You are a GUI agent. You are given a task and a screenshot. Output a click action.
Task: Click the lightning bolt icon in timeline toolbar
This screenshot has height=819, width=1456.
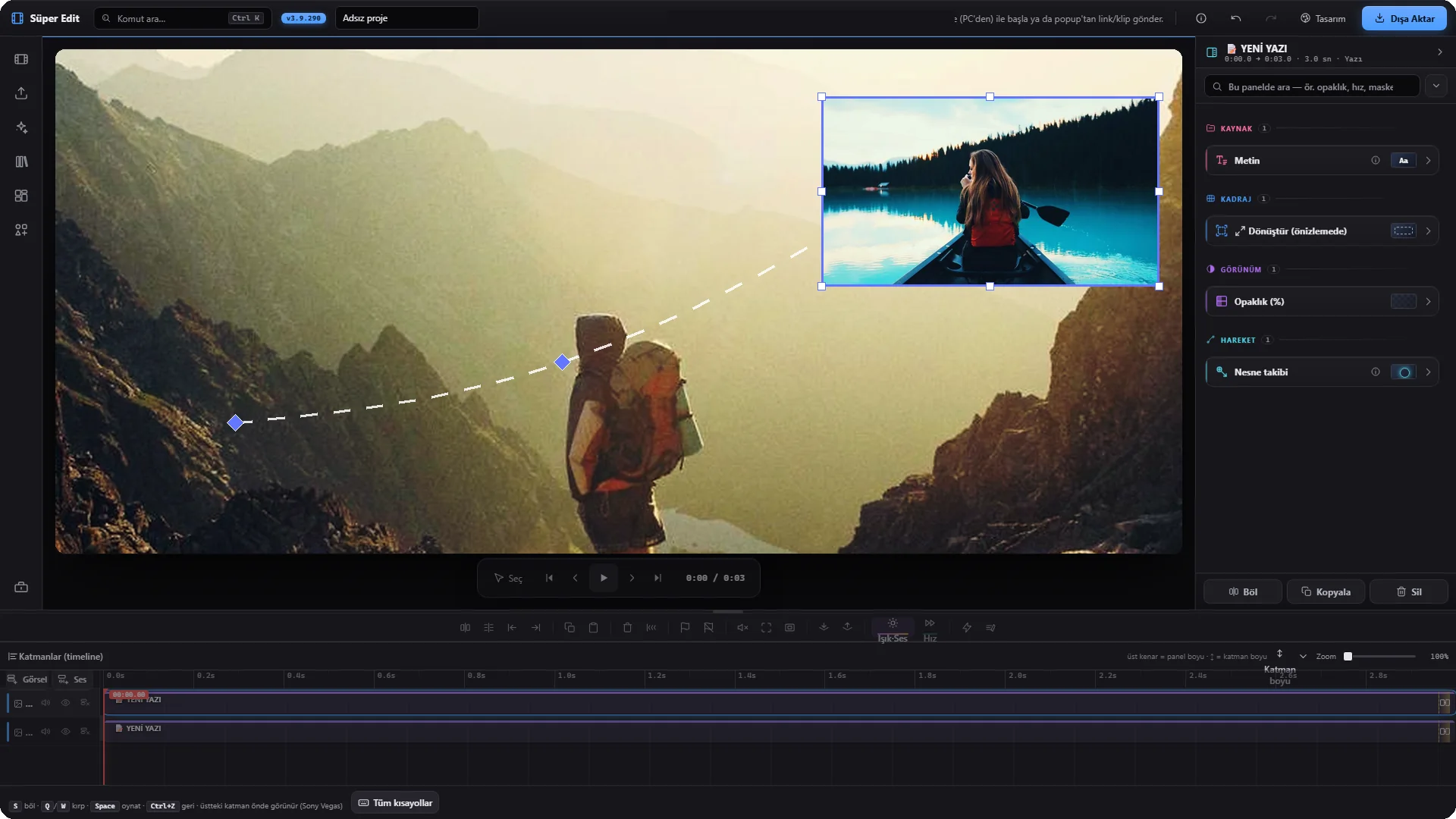pyautogui.click(x=967, y=628)
